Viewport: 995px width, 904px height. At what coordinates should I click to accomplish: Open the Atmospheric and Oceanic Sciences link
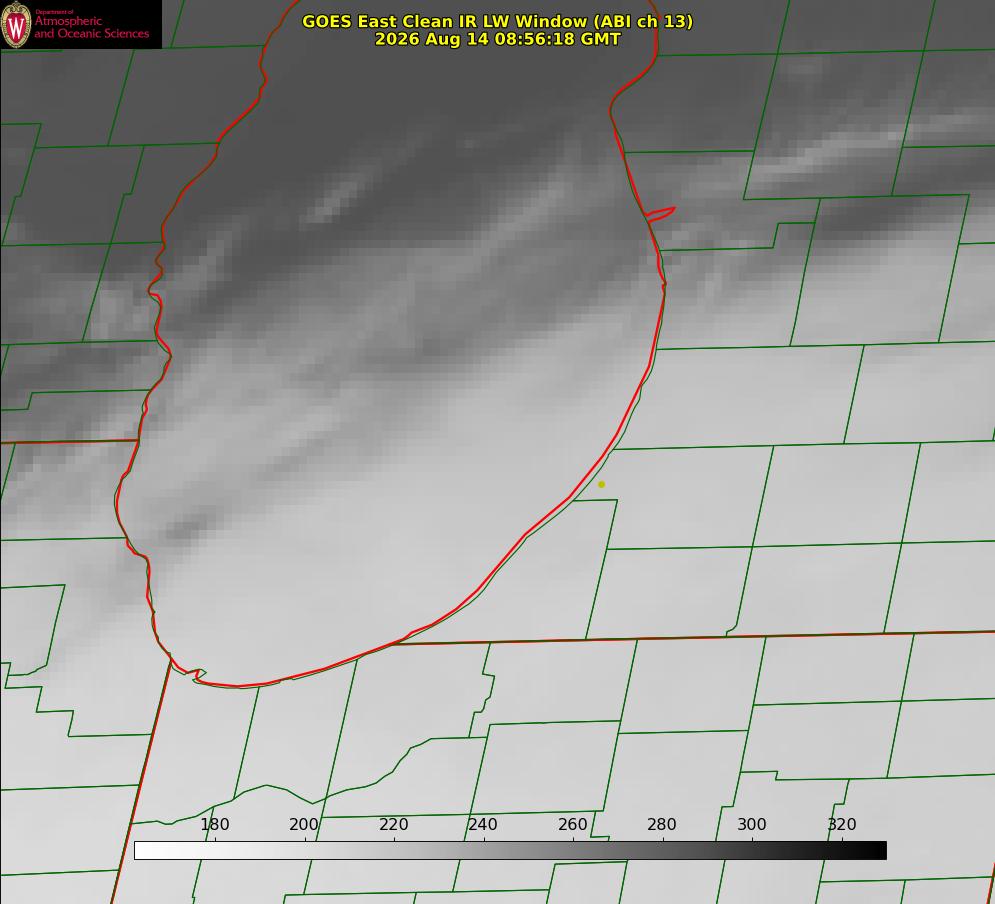91,27
